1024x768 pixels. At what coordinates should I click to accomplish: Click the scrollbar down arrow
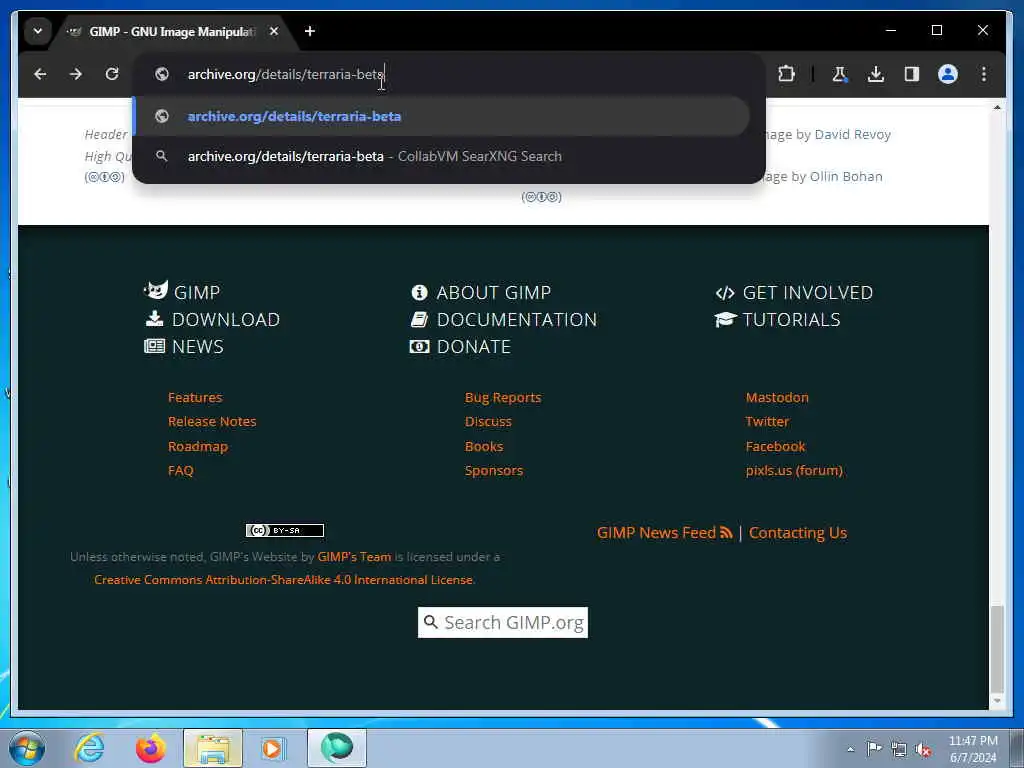point(997,701)
